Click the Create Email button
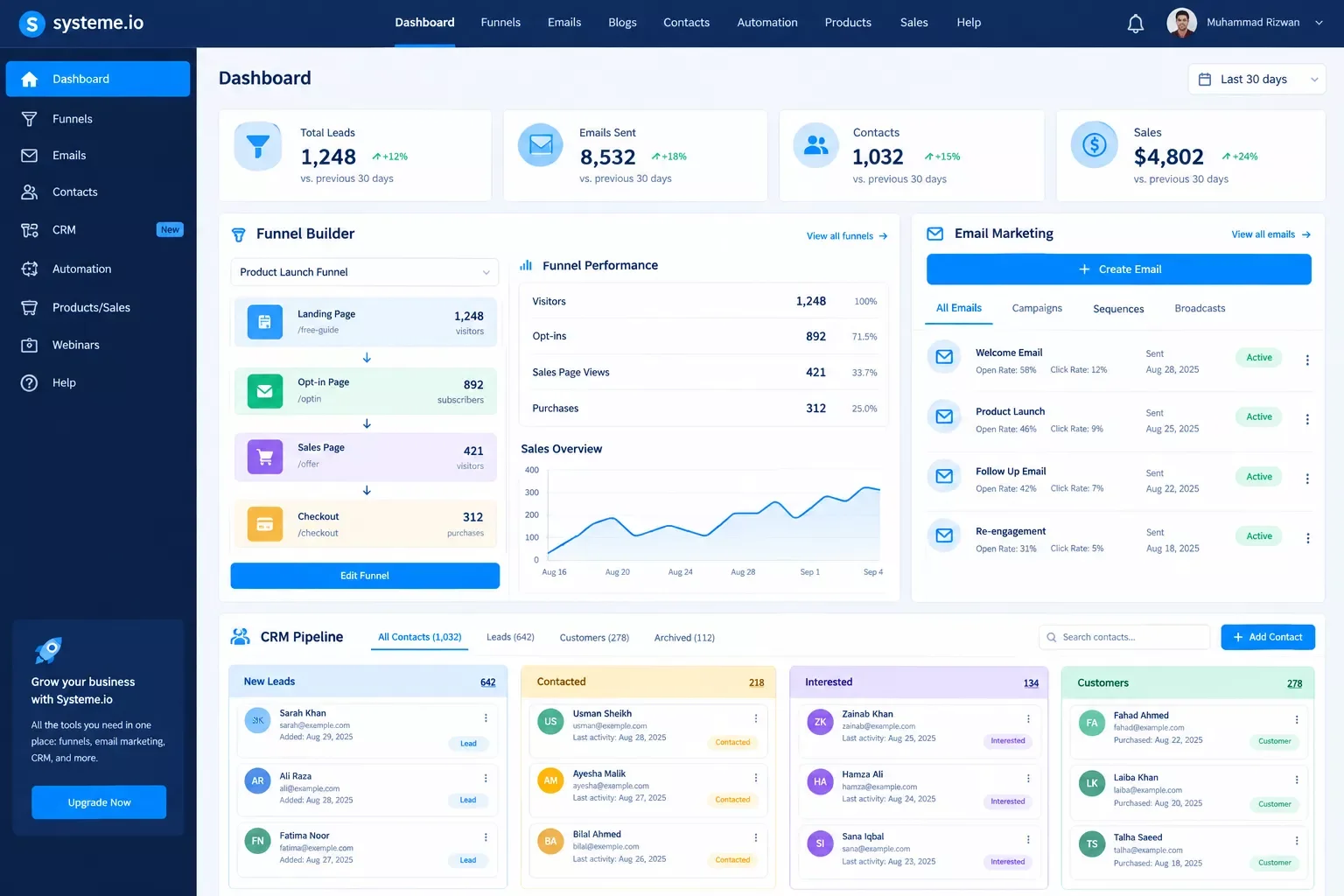This screenshot has width=1344, height=896. (1119, 269)
